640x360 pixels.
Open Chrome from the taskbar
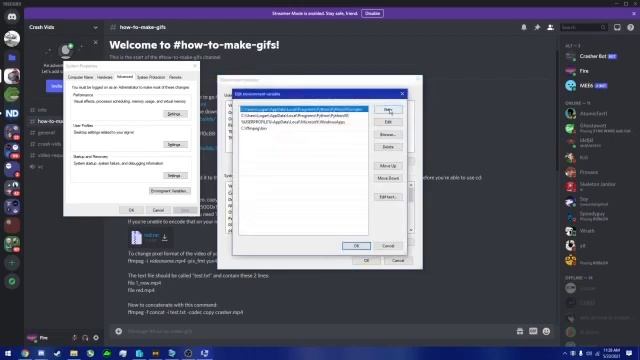coord(25,353)
